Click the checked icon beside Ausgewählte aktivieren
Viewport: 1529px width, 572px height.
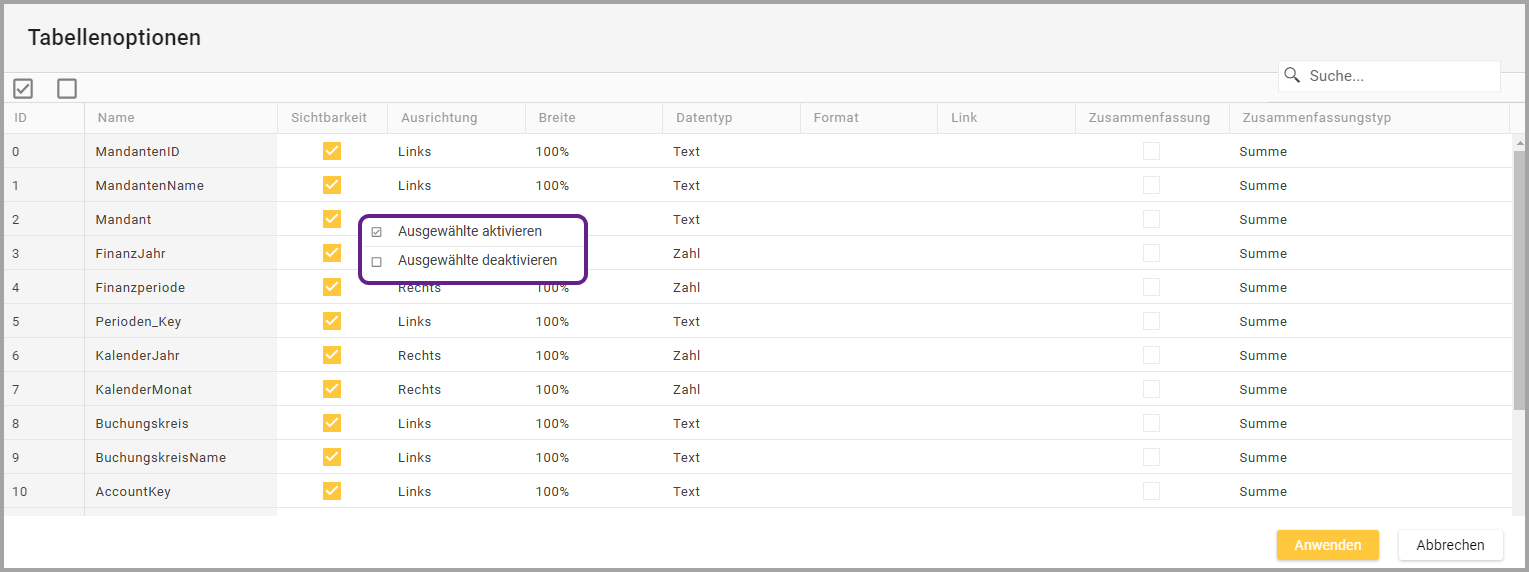click(377, 232)
